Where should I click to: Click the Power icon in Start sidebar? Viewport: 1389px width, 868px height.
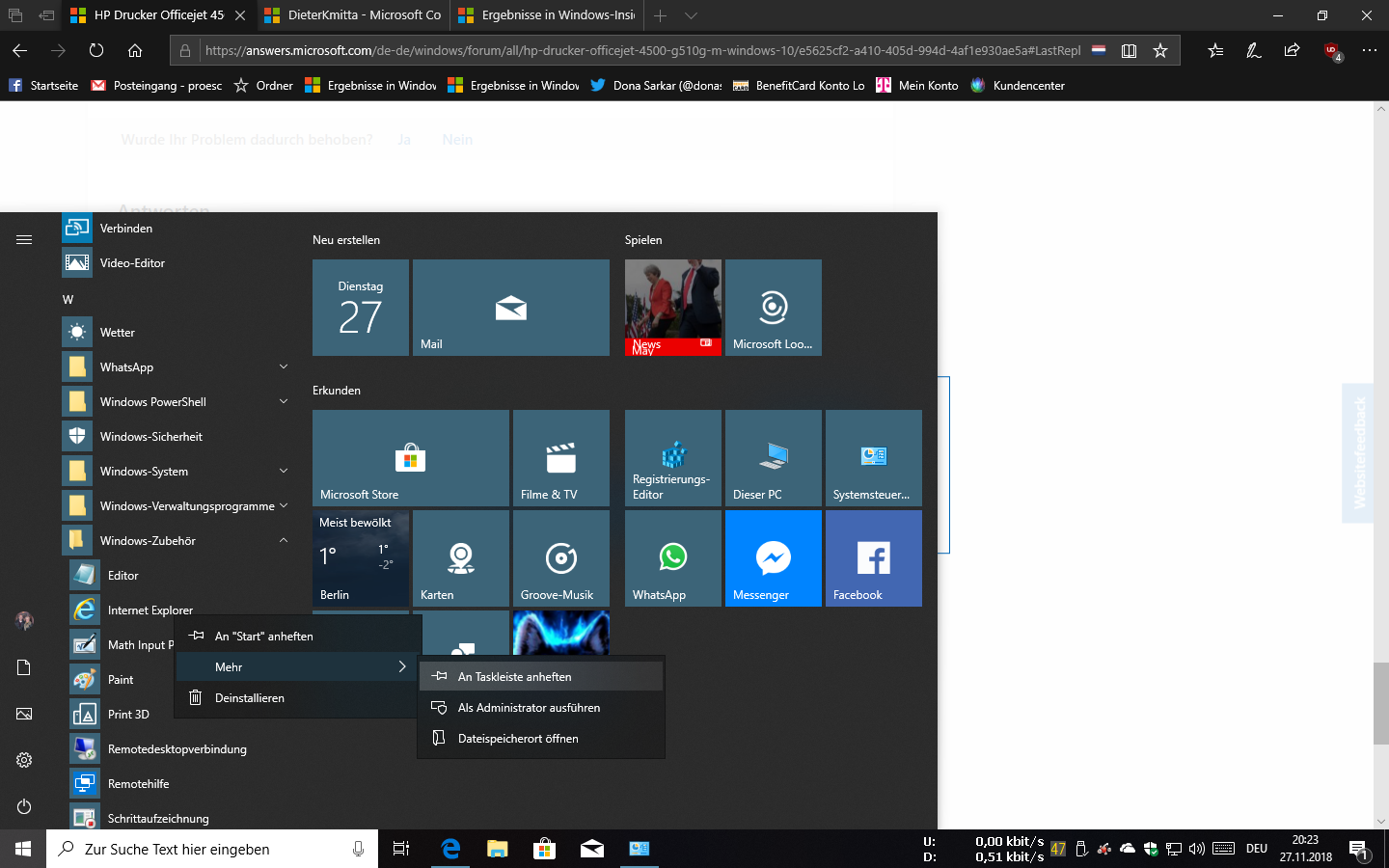[24, 806]
